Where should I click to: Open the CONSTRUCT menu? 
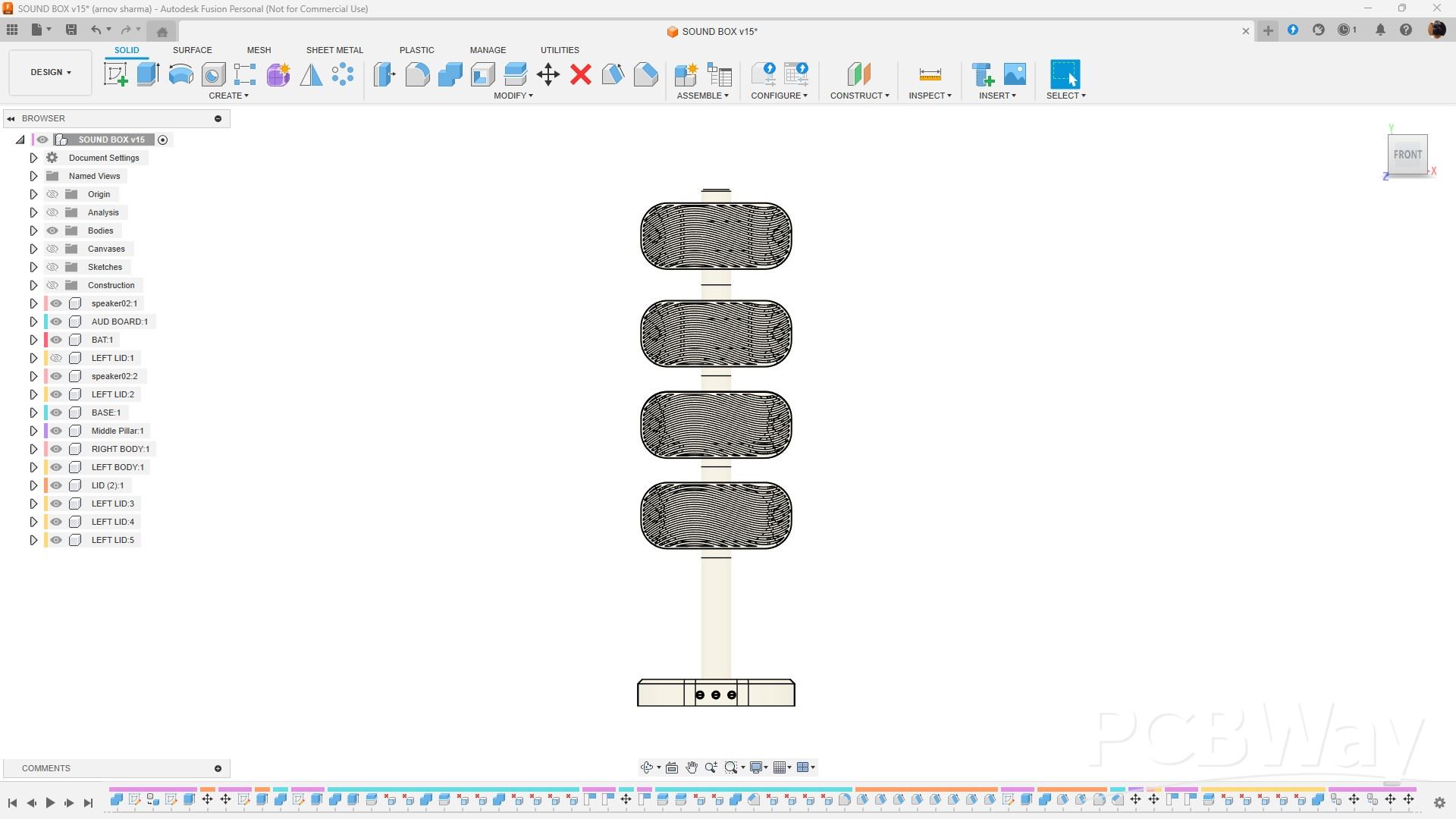[859, 96]
